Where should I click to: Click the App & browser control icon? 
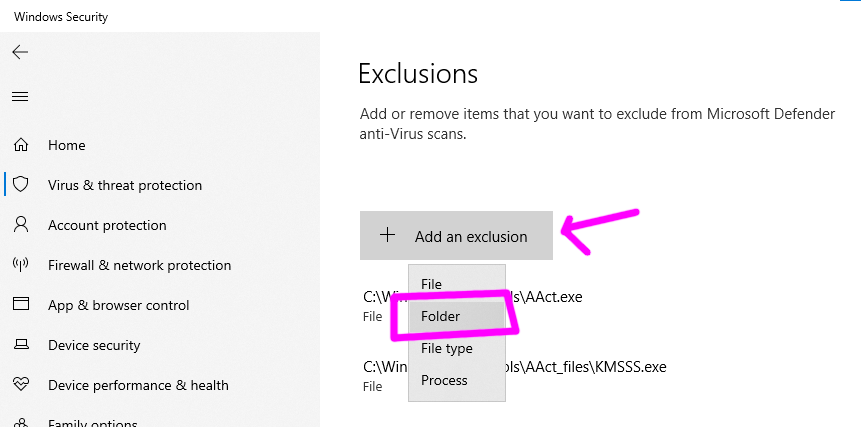[x=20, y=305]
